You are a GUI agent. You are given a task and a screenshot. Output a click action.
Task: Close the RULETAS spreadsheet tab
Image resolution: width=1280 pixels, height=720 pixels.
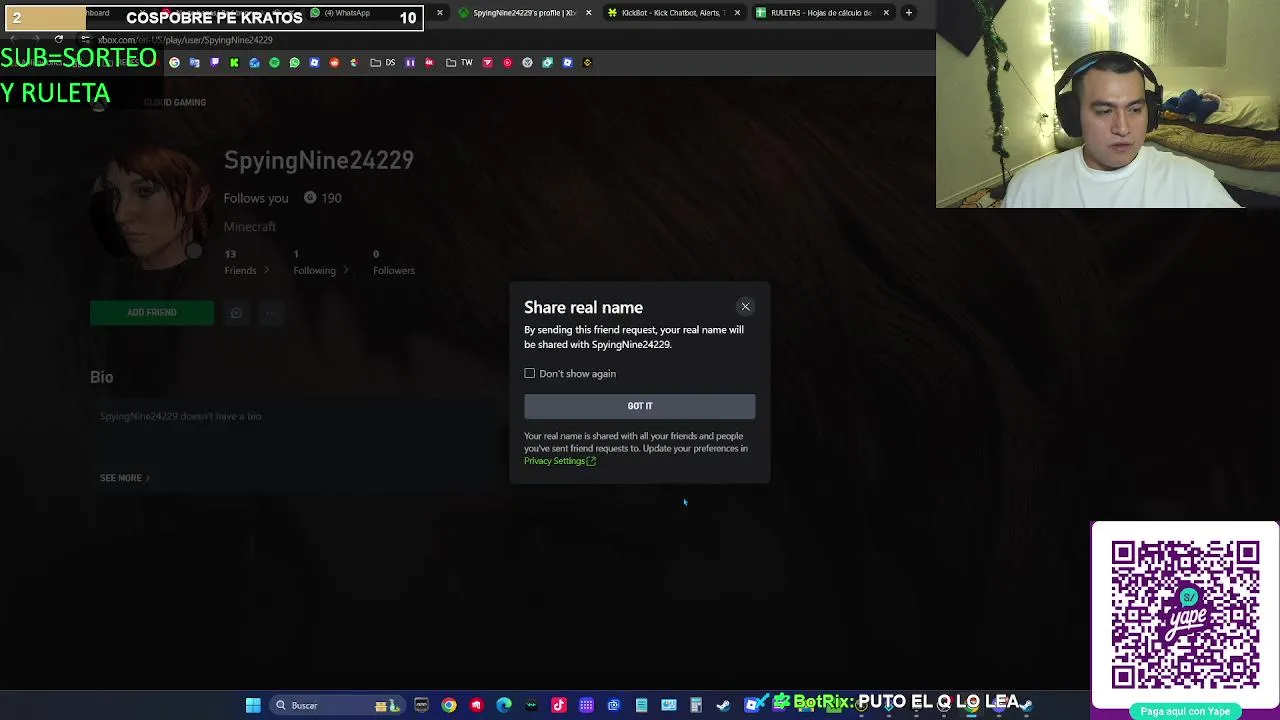tap(886, 13)
